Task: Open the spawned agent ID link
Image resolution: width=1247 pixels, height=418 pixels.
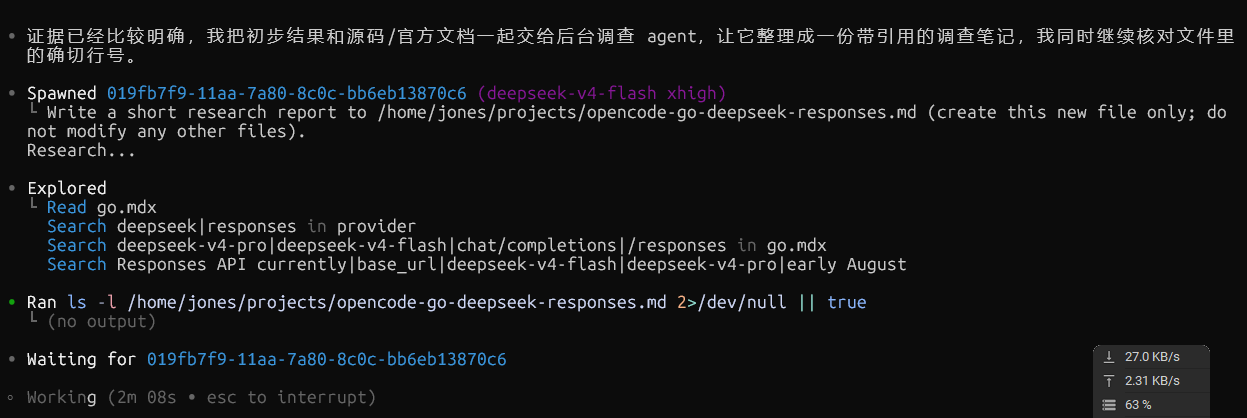Action: pos(287,93)
